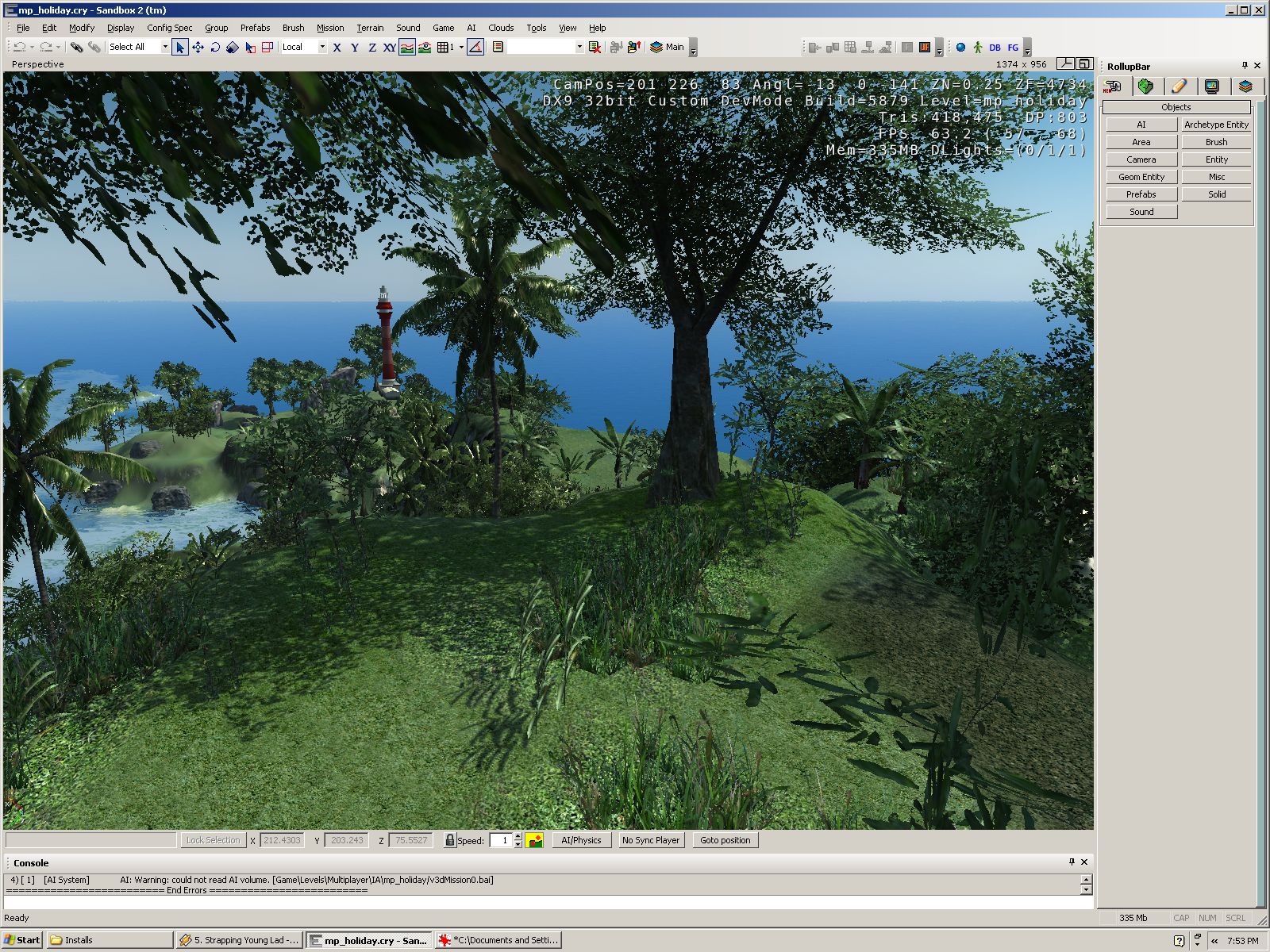Screen dimensions: 1270x952
Task: Click the green character editor icon
Action: click(978, 47)
